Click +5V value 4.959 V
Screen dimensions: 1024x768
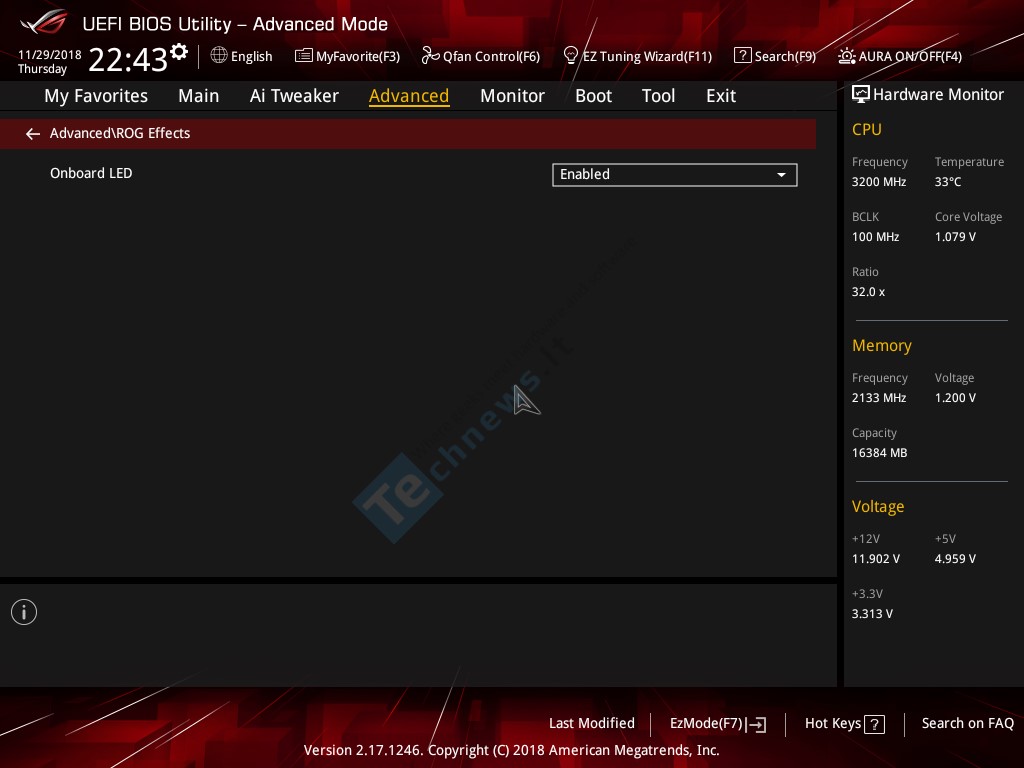[955, 559]
